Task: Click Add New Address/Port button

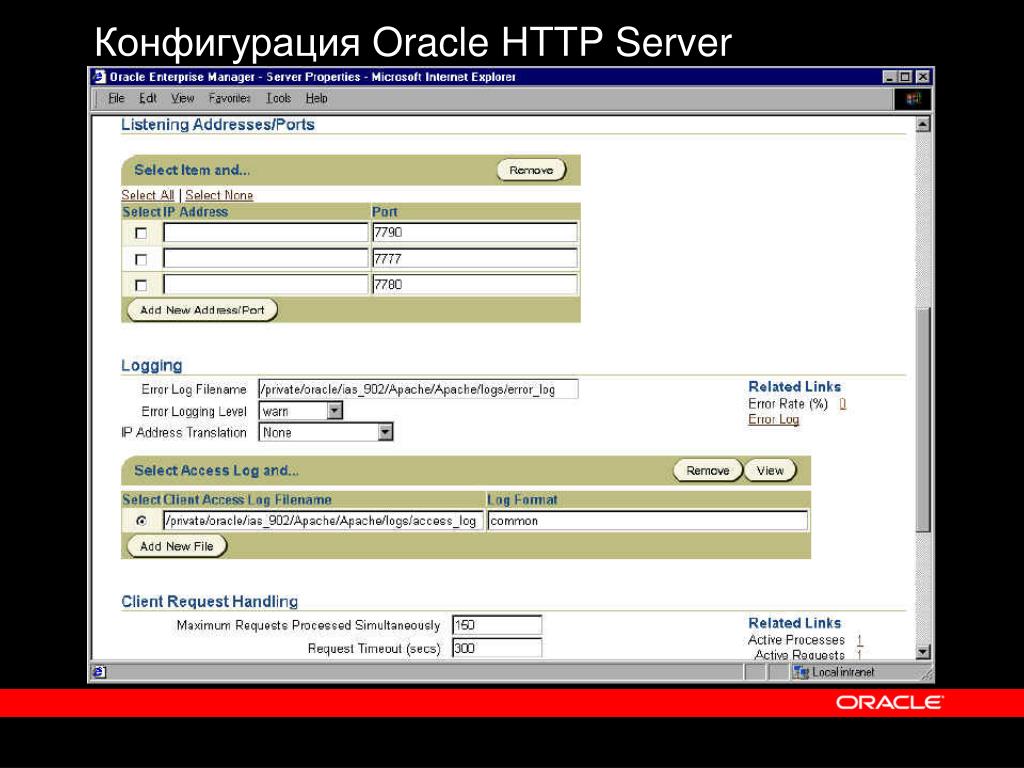Action: click(202, 310)
